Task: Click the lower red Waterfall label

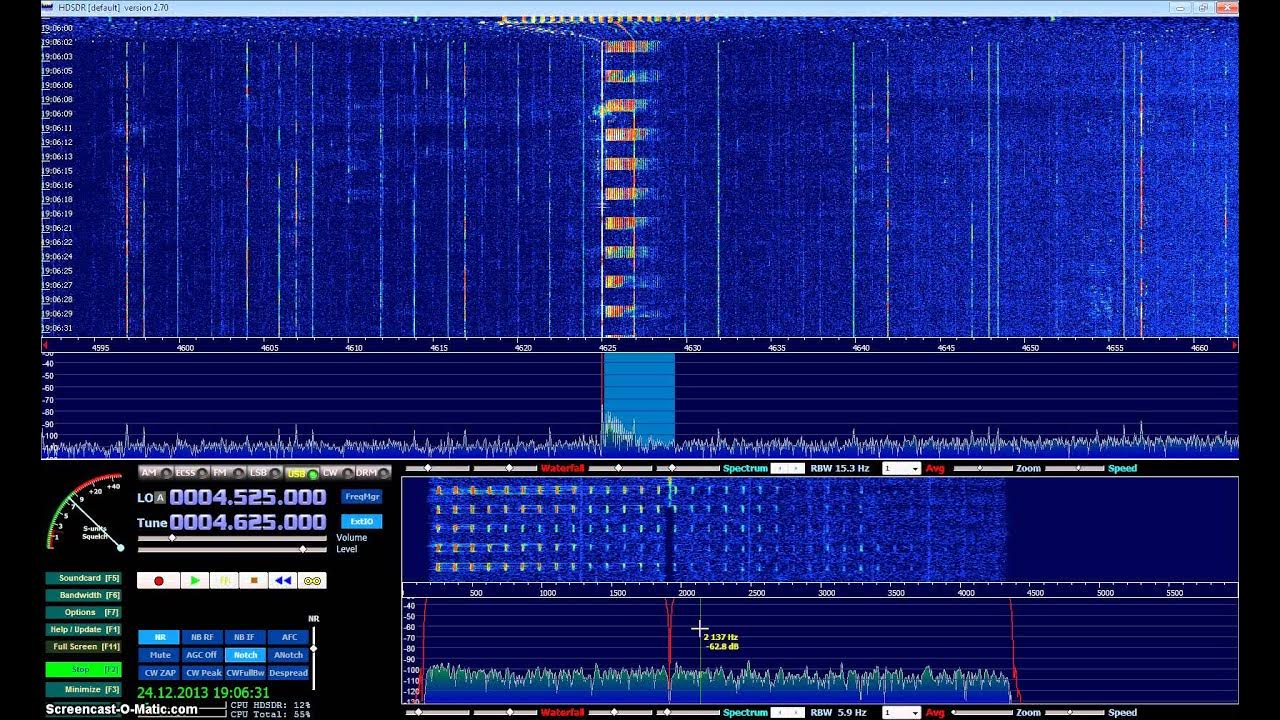Action: pos(562,713)
